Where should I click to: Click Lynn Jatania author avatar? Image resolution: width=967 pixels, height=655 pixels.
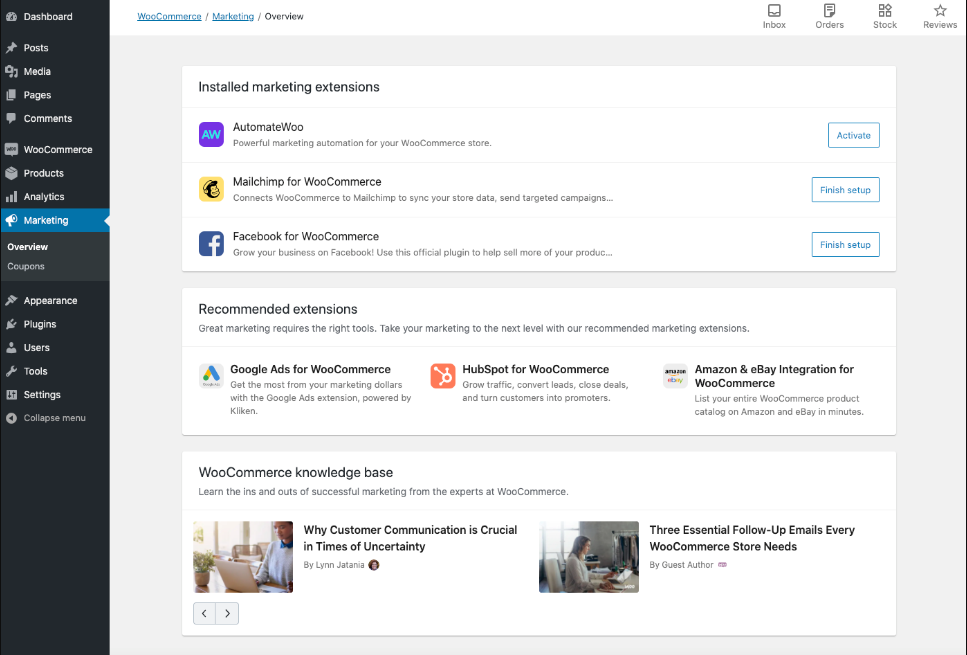coord(374,565)
